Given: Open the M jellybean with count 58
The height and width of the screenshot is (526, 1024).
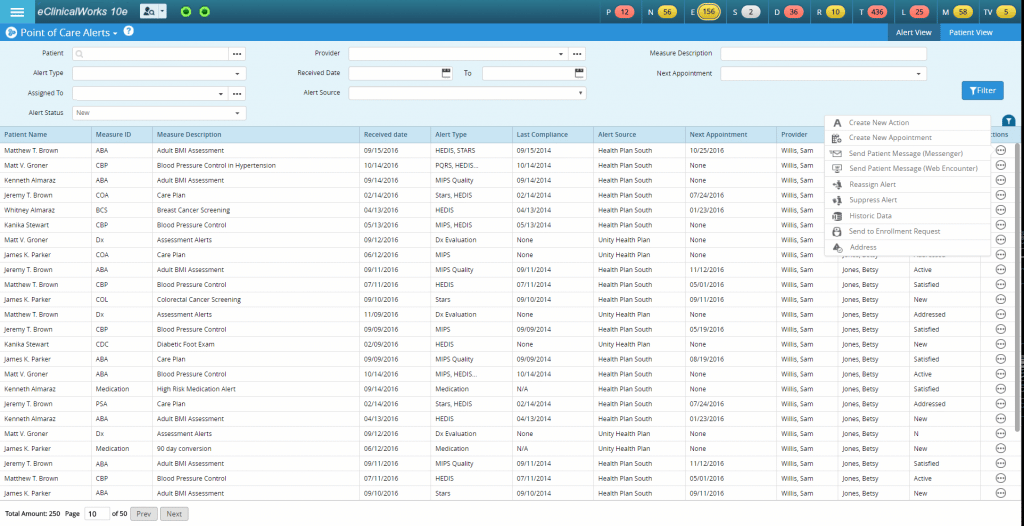Looking at the screenshot, I should click(962, 12).
